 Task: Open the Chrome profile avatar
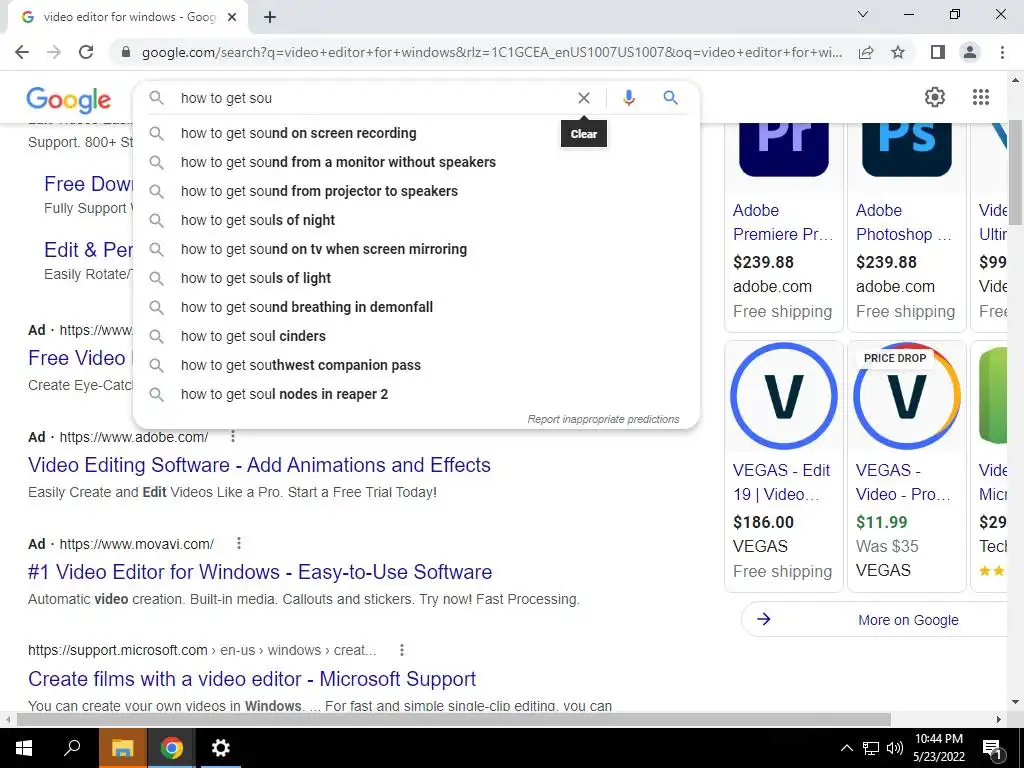[970, 52]
